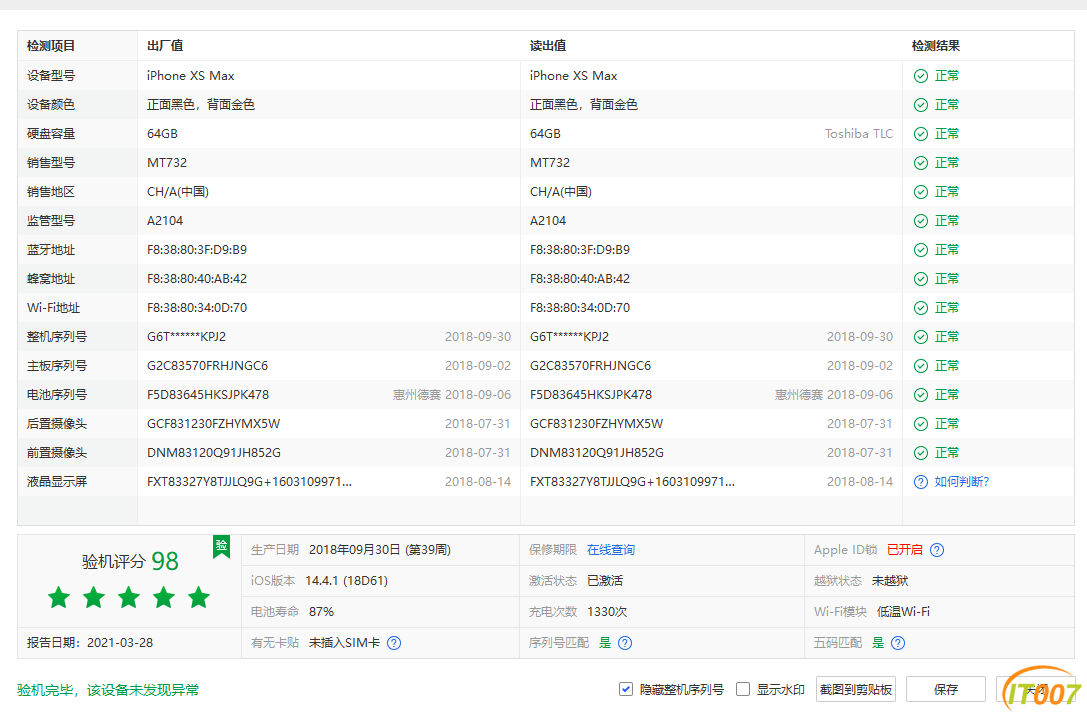This screenshot has height=717, width=1087.
Task: Click the green check icon for 蓝牙地址
Action: point(921,250)
